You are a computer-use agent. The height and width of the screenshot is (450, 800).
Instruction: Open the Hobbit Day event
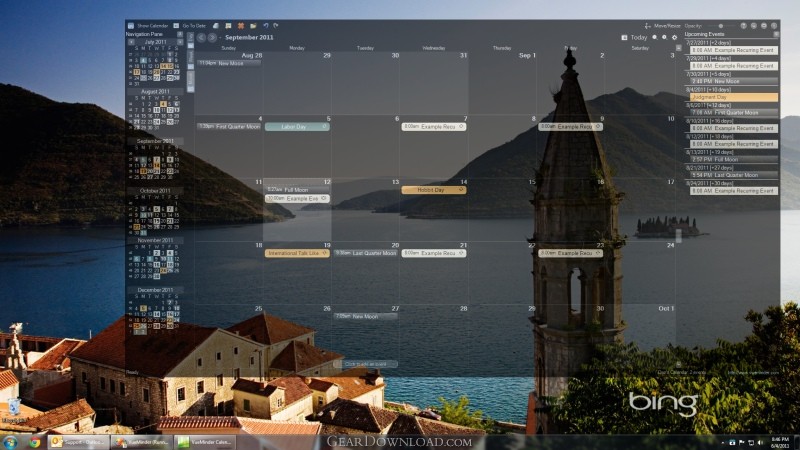click(434, 190)
